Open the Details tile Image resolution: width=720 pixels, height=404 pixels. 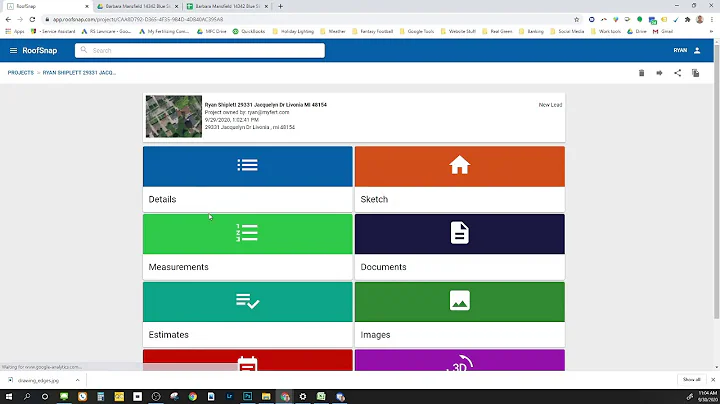248,179
